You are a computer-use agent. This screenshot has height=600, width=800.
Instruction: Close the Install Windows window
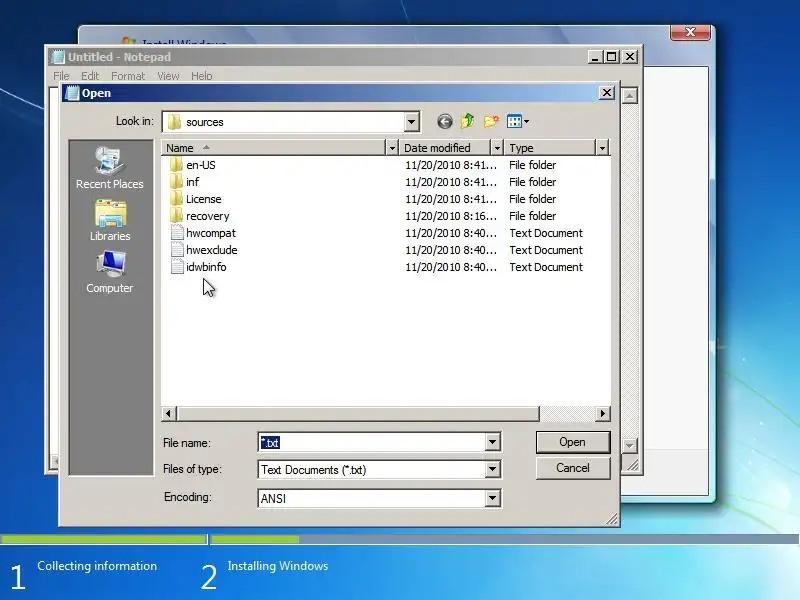pyautogui.click(x=690, y=32)
